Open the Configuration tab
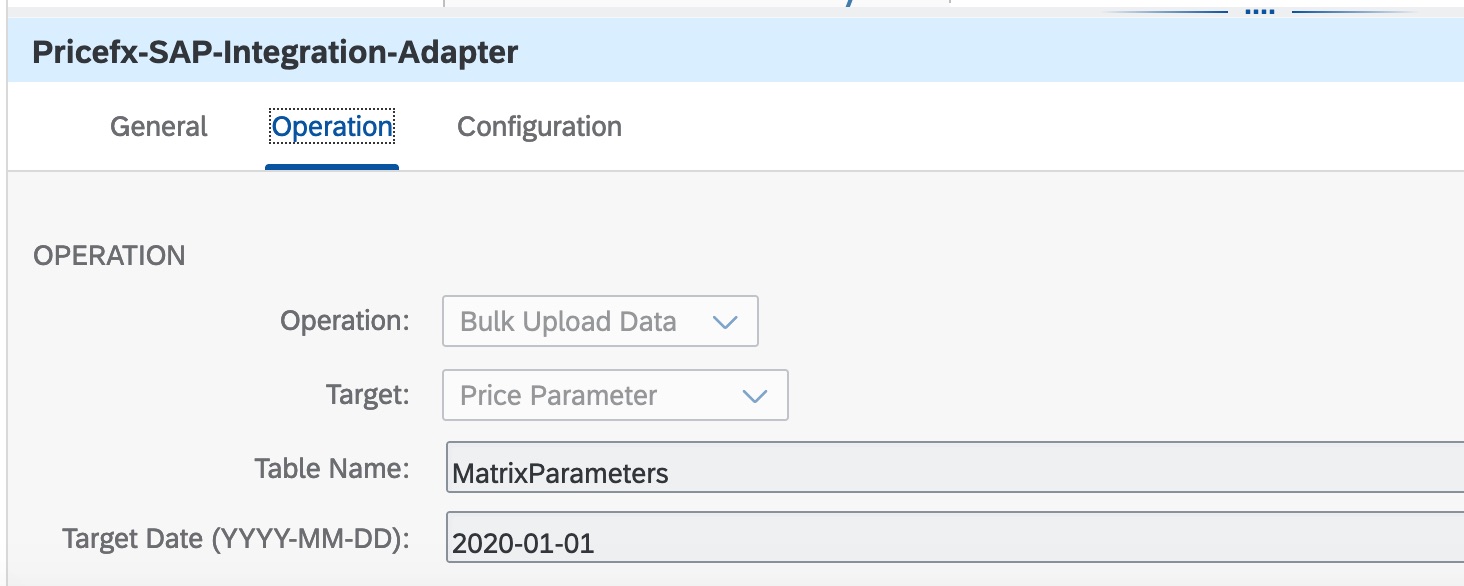The height and width of the screenshot is (586, 1464). pyautogui.click(x=539, y=127)
